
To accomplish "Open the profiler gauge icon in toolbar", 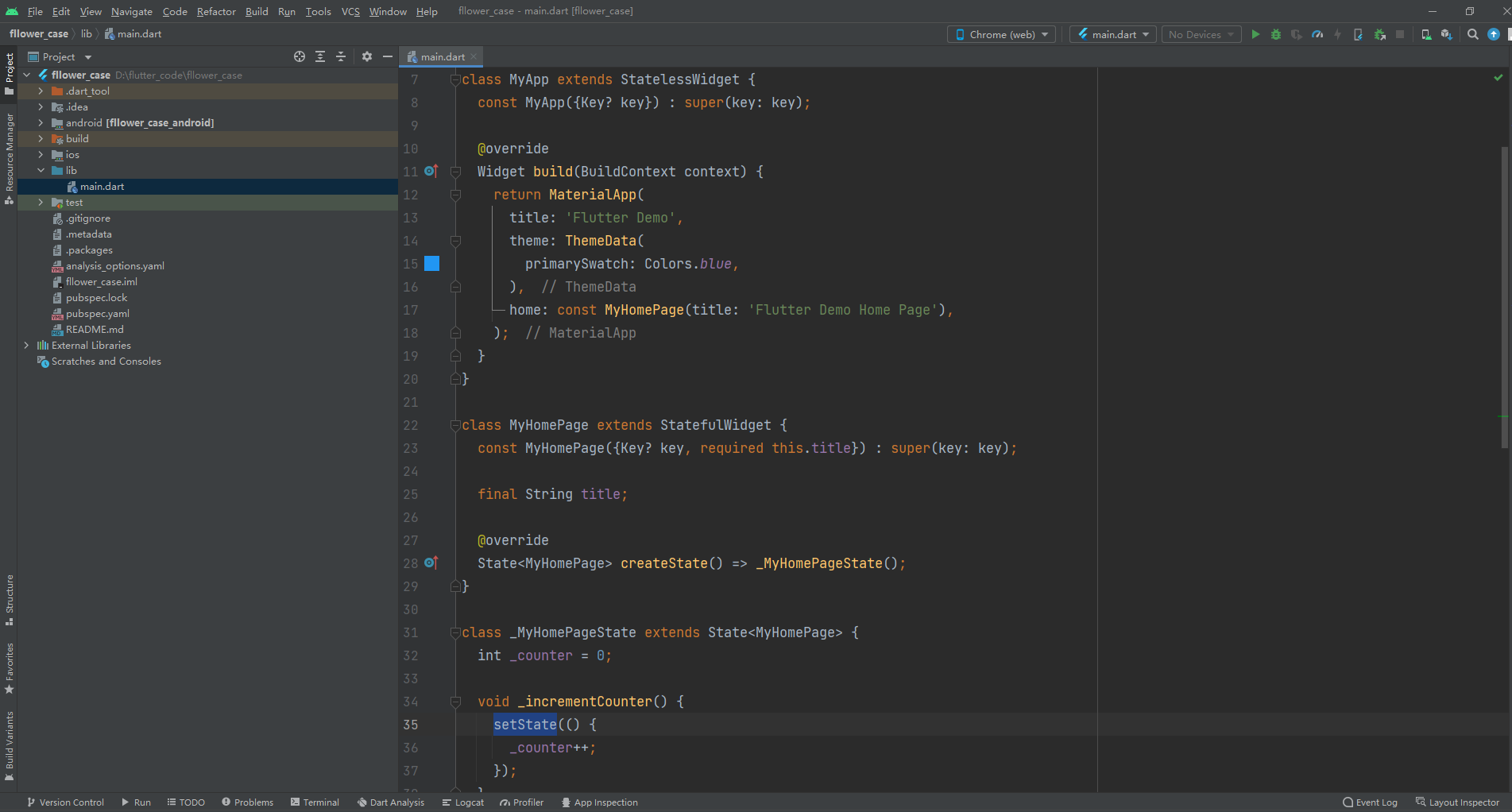I will pyautogui.click(x=1317, y=34).
